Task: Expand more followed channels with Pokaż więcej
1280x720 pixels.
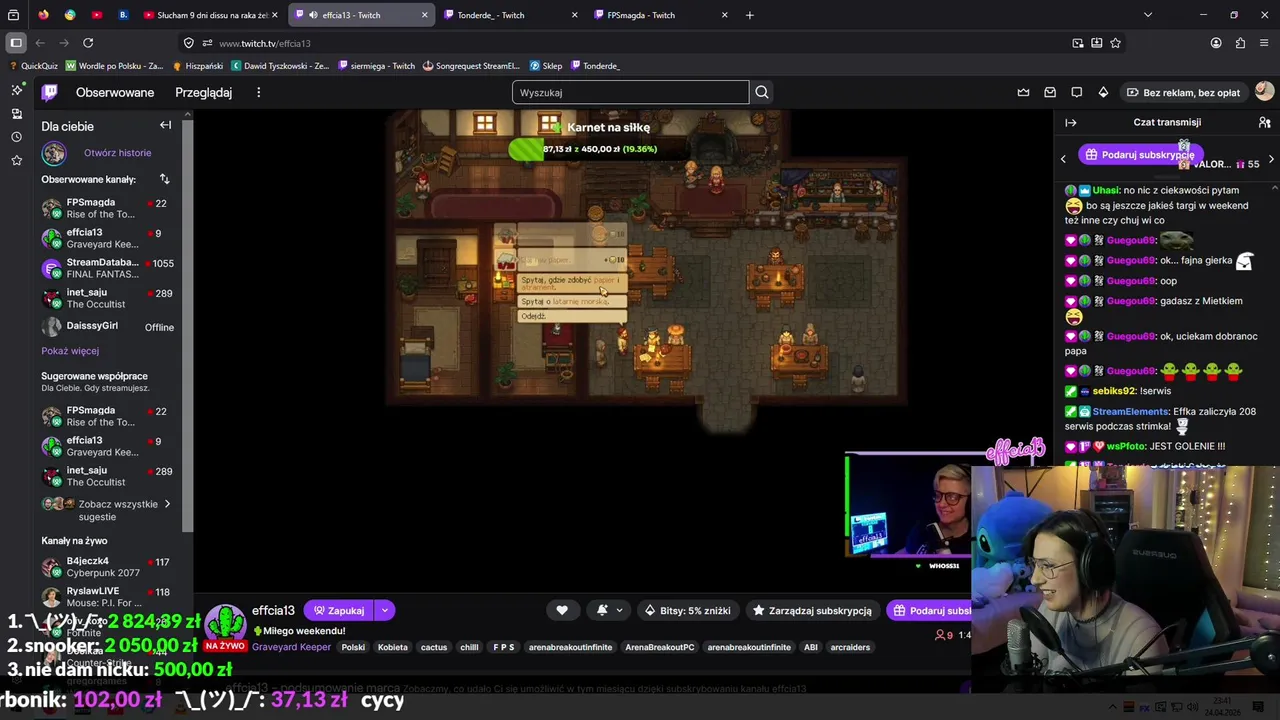Action: point(70,351)
